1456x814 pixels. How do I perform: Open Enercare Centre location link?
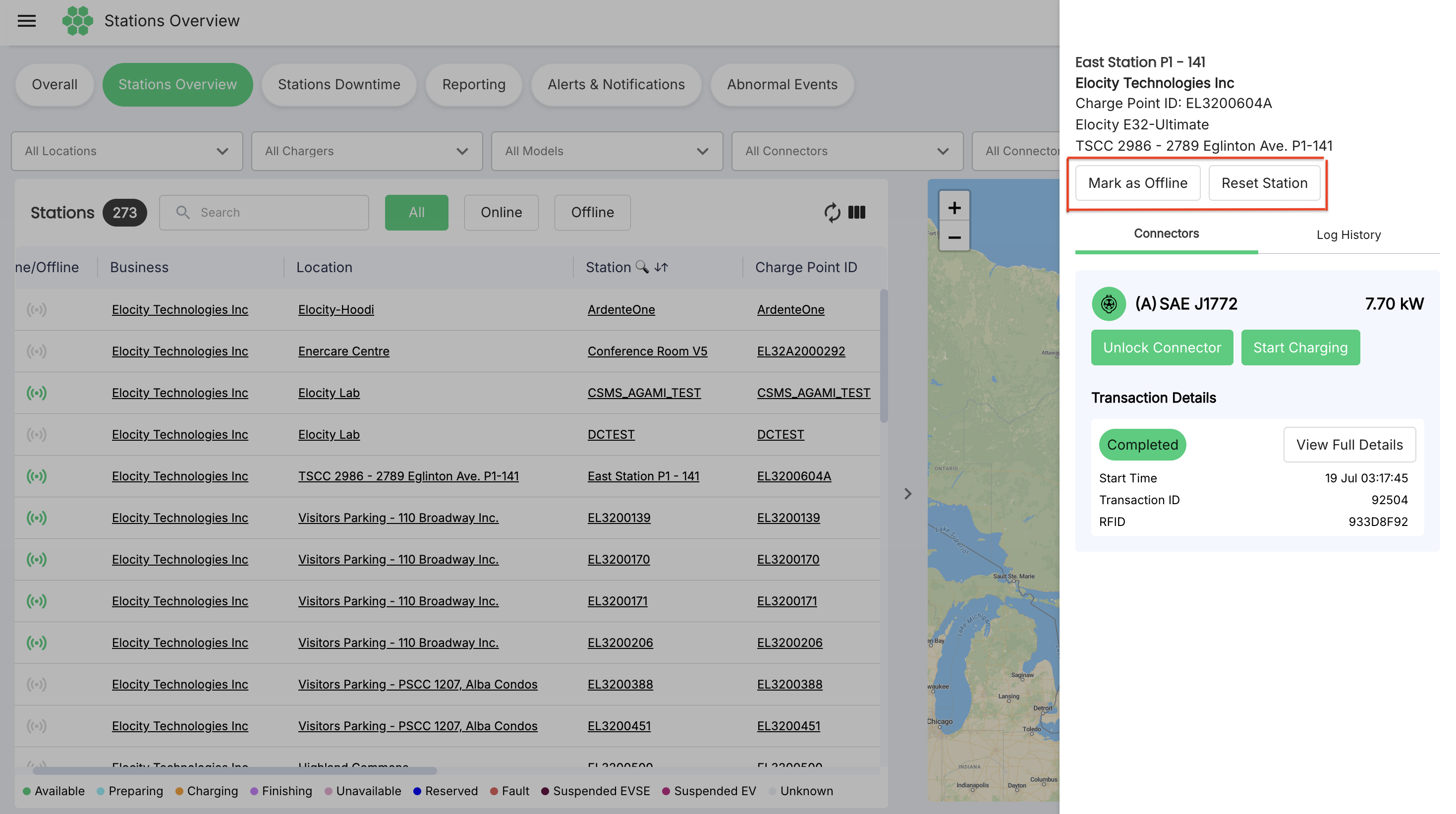343,351
